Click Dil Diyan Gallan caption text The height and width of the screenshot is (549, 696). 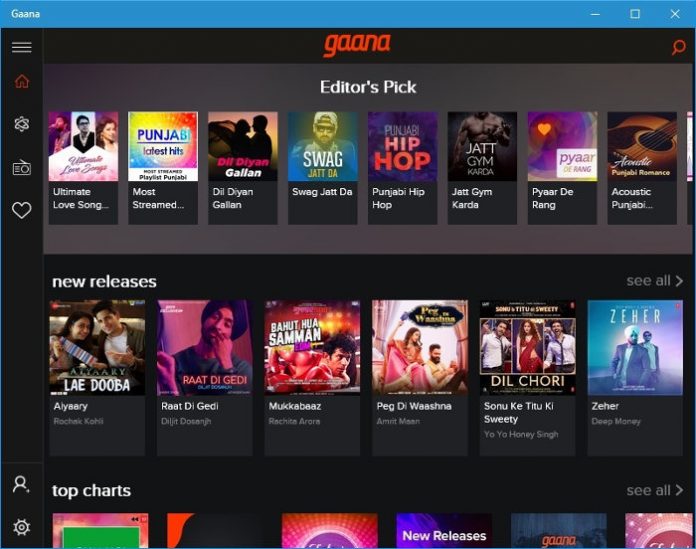233,198
